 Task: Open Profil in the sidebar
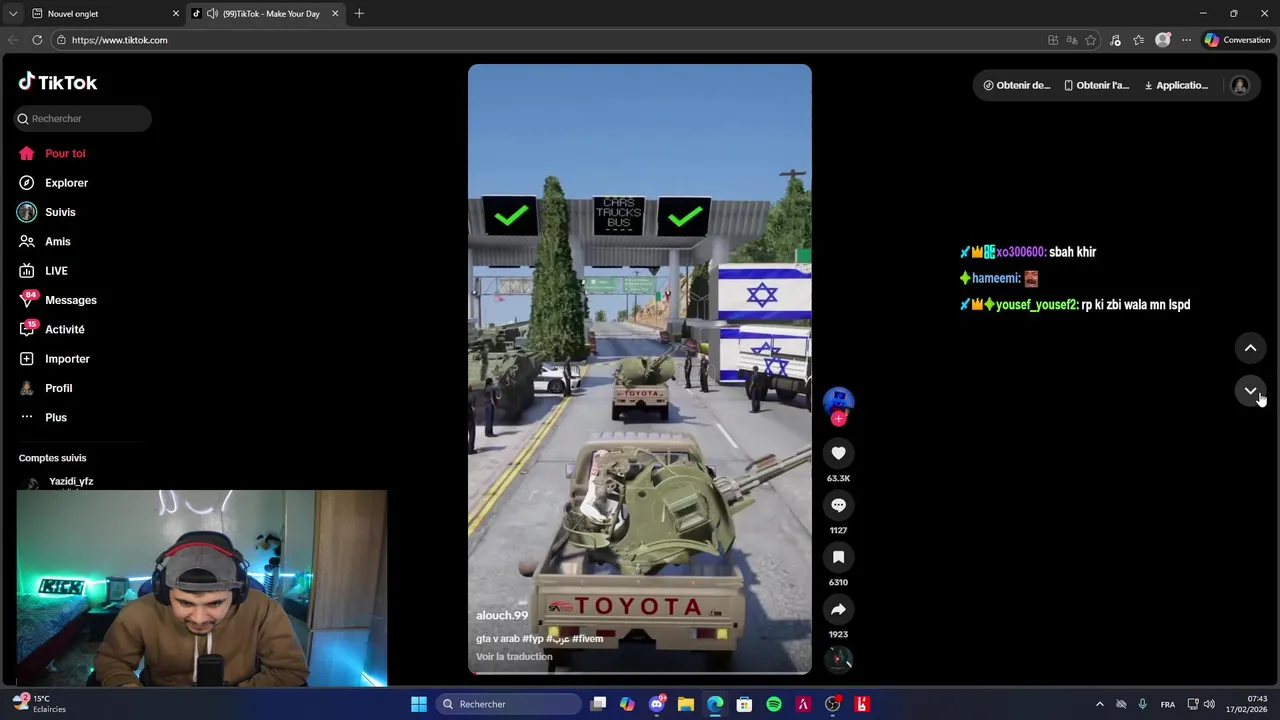tap(46, 388)
